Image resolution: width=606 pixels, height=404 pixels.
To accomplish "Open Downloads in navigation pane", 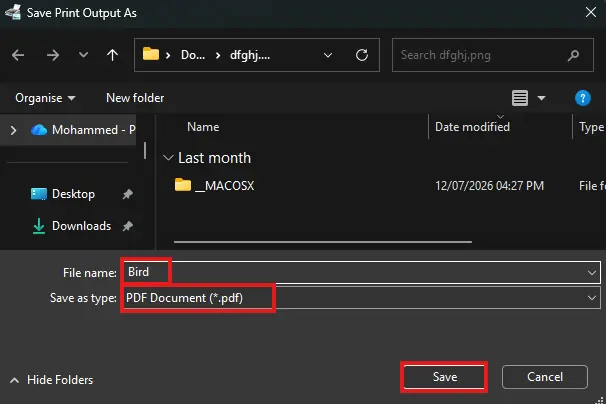I will click(x=72, y=226).
